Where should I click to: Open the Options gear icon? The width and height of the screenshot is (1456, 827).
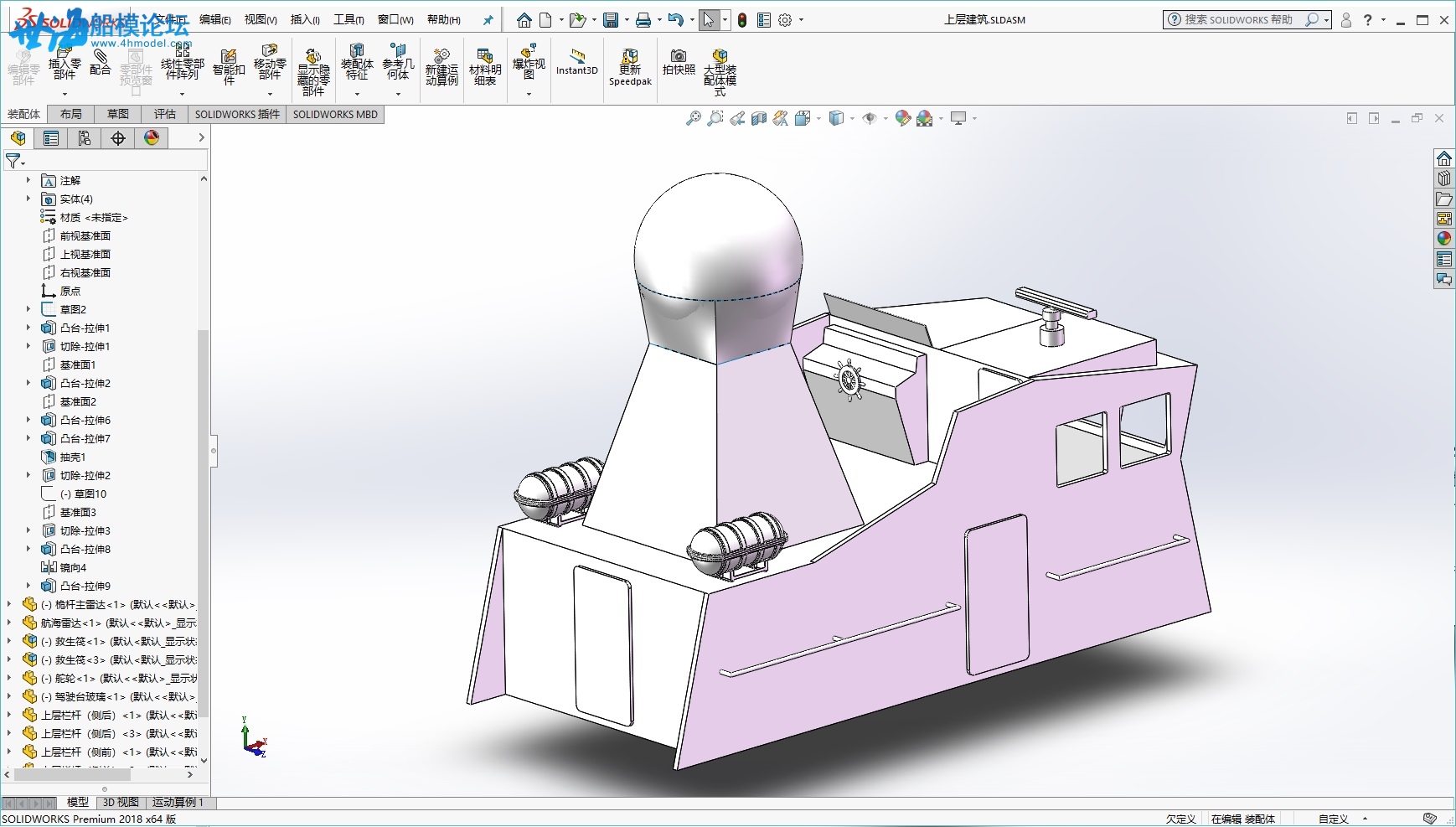click(785, 19)
